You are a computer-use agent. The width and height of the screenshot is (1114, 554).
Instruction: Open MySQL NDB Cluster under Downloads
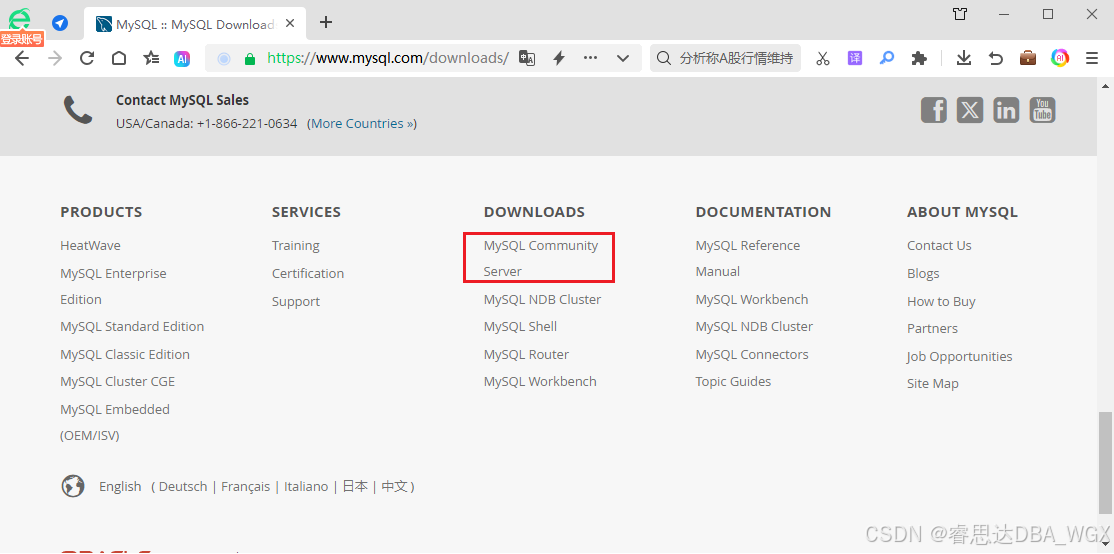[x=542, y=300]
